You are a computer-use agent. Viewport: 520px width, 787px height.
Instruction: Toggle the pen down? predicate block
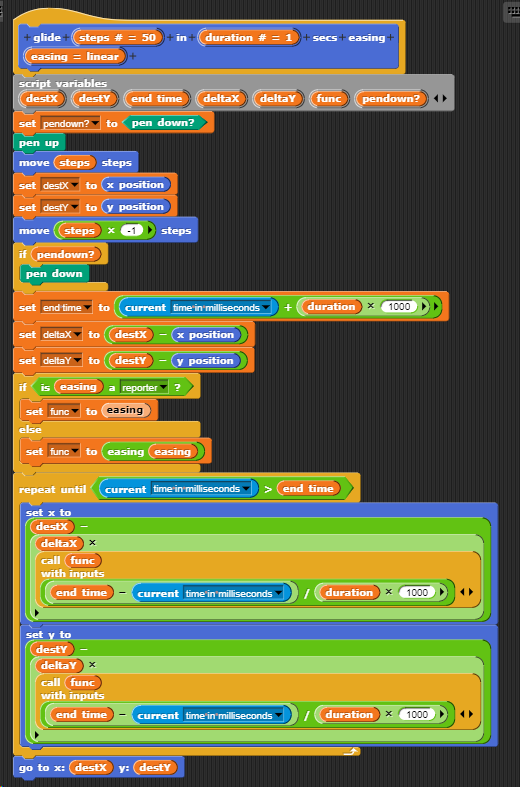[x=165, y=122]
